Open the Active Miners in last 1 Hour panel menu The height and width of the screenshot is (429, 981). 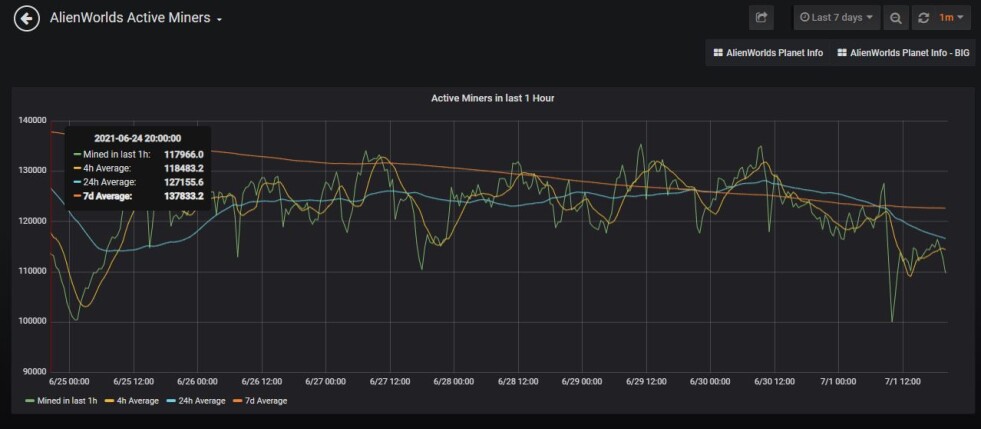tap(492, 98)
